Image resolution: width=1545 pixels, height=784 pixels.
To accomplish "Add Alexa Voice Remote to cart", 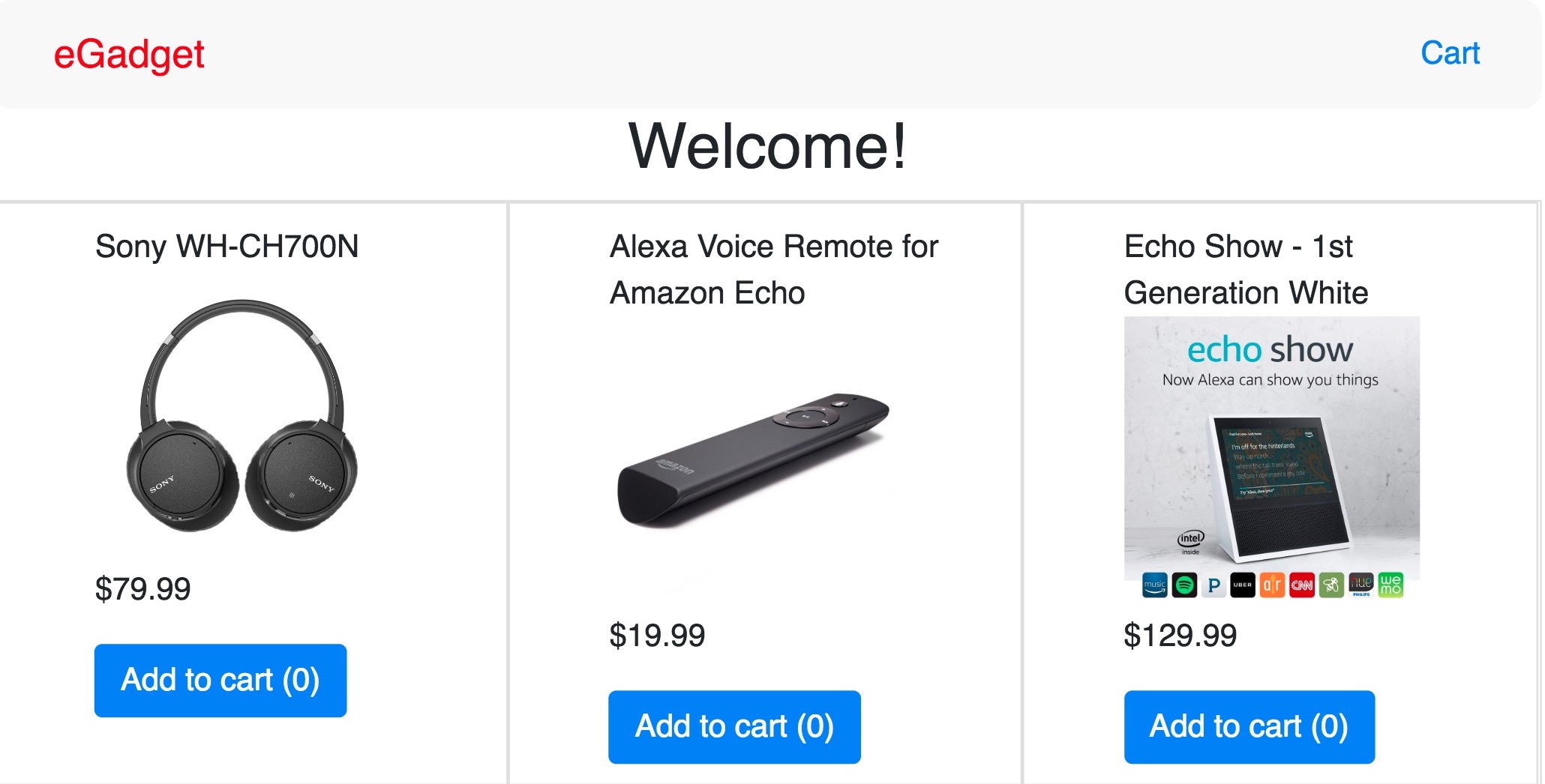I will (734, 727).
